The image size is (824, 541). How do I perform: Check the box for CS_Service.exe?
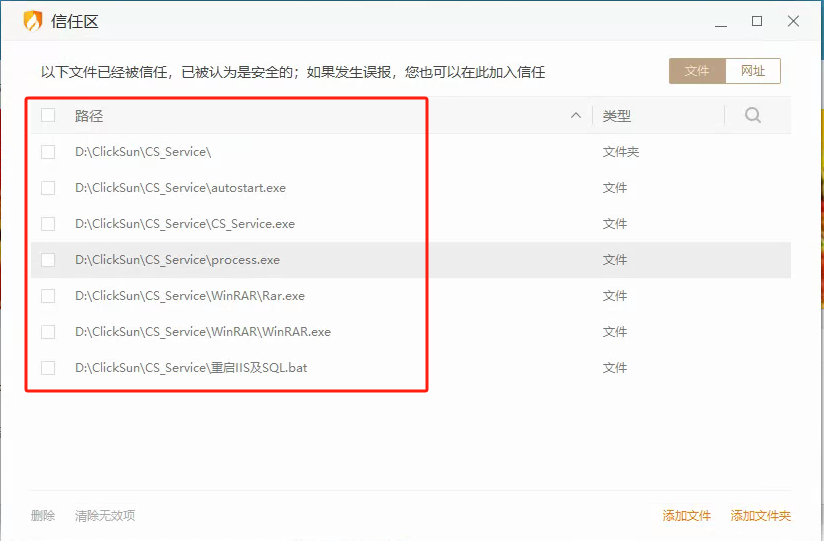pos(48,224)
